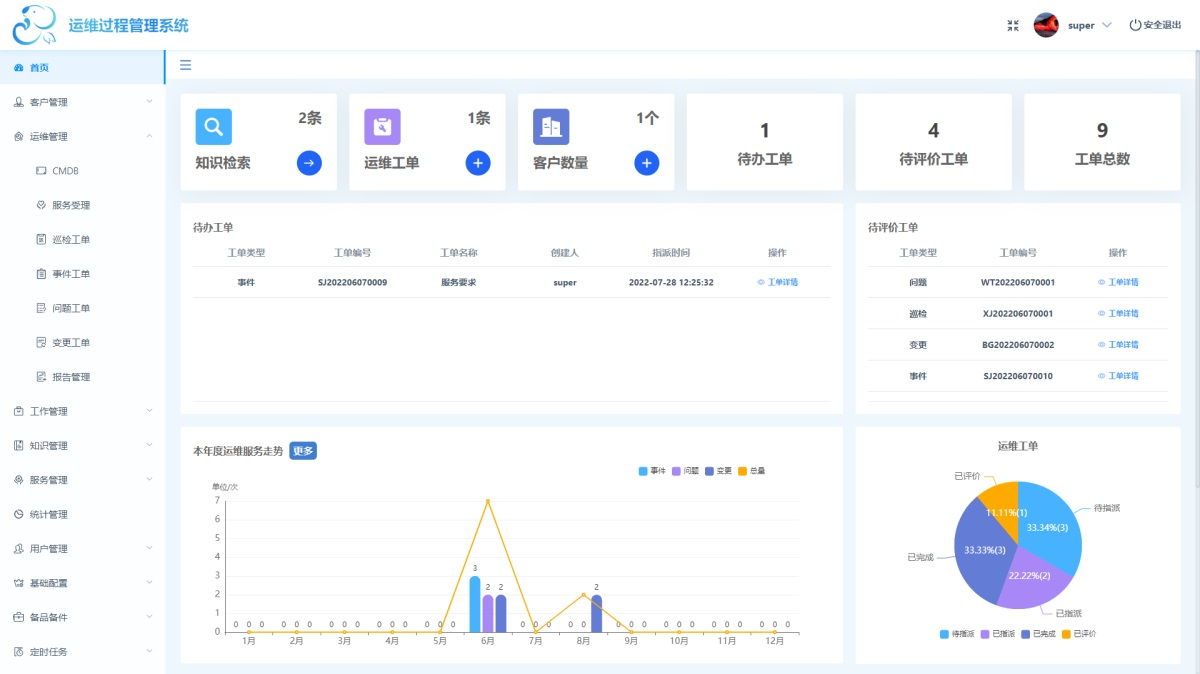Click the super user avatar
Viewport: 1200px width, 674px height.
1046,25
